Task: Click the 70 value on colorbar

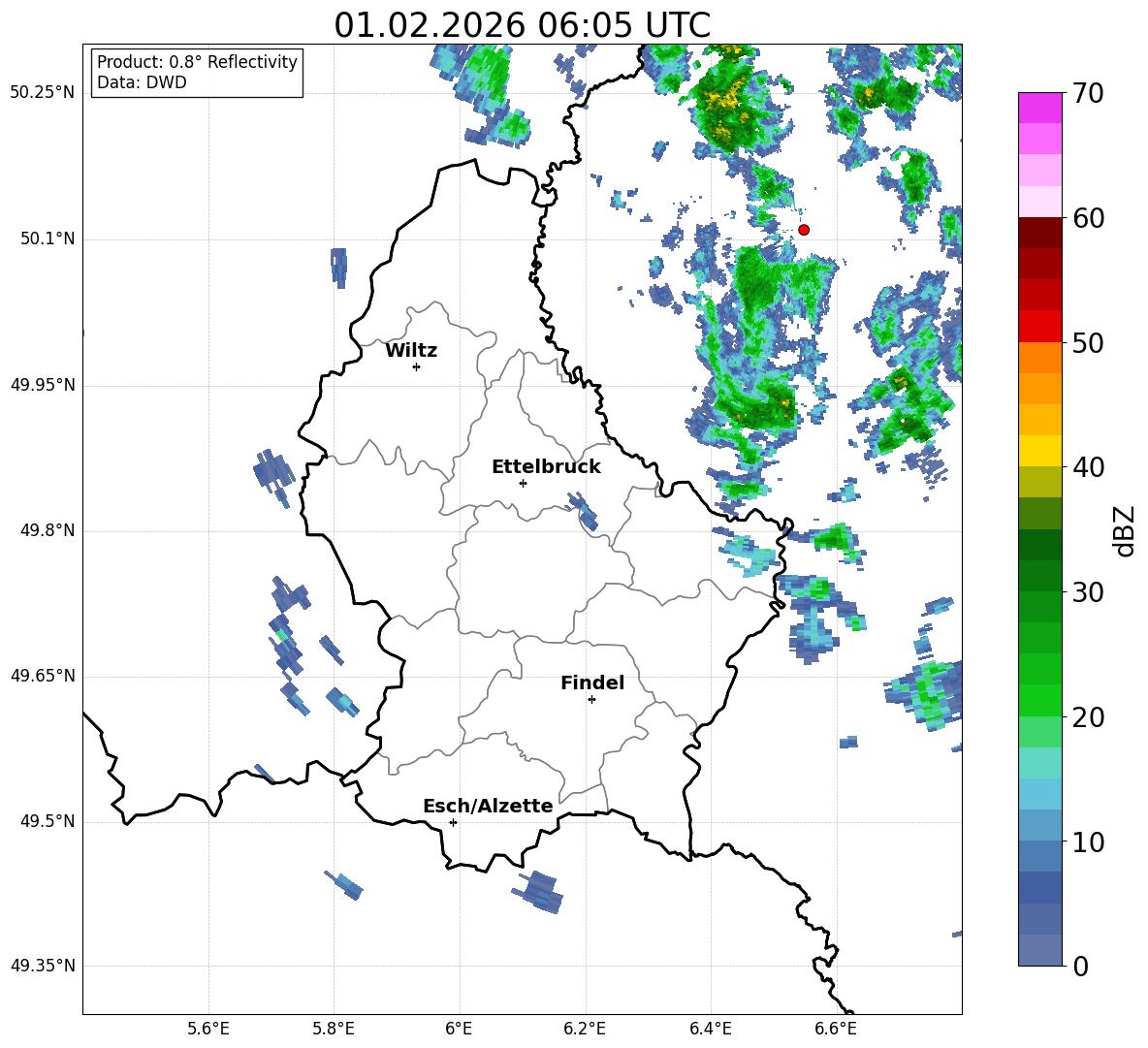Action: 1089,93
